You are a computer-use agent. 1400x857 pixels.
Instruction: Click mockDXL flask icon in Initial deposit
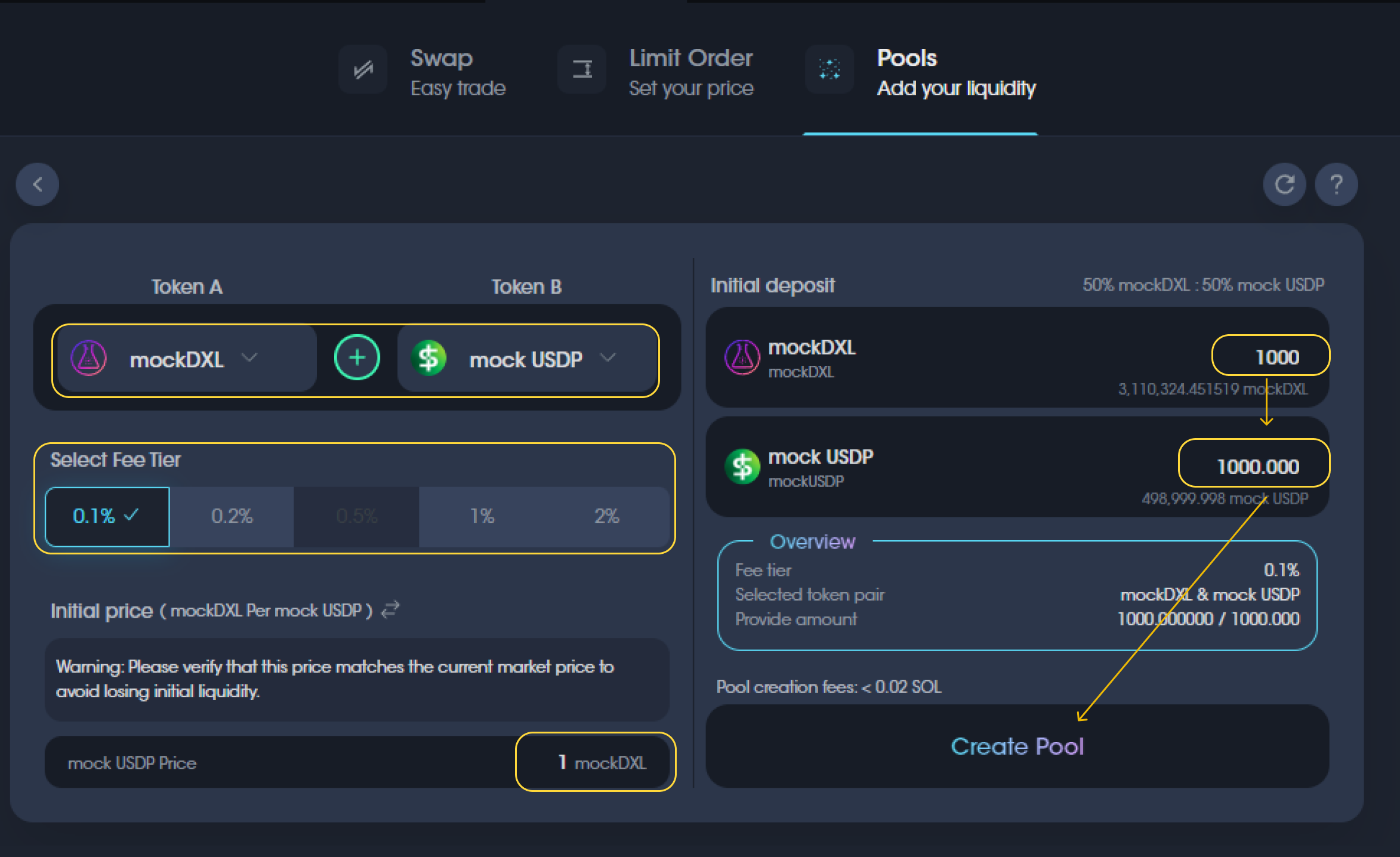[x=742, y=357]
